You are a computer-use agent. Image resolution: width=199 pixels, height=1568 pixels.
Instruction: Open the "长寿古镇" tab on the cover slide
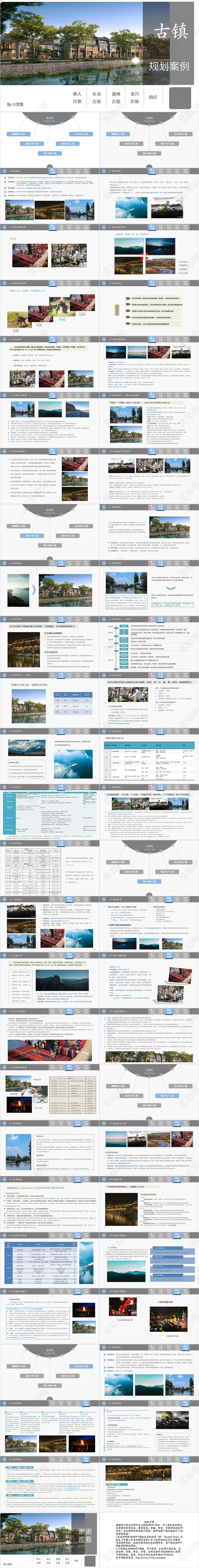click(x=96, y=97)
